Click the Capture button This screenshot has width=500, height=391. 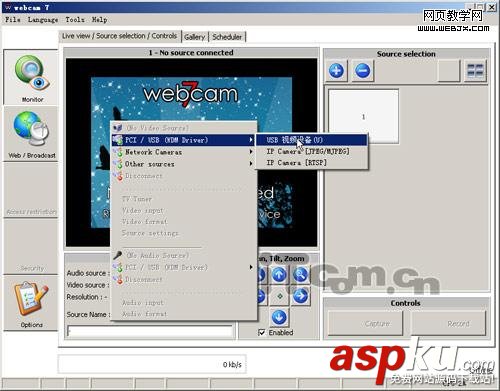(365, 323)
